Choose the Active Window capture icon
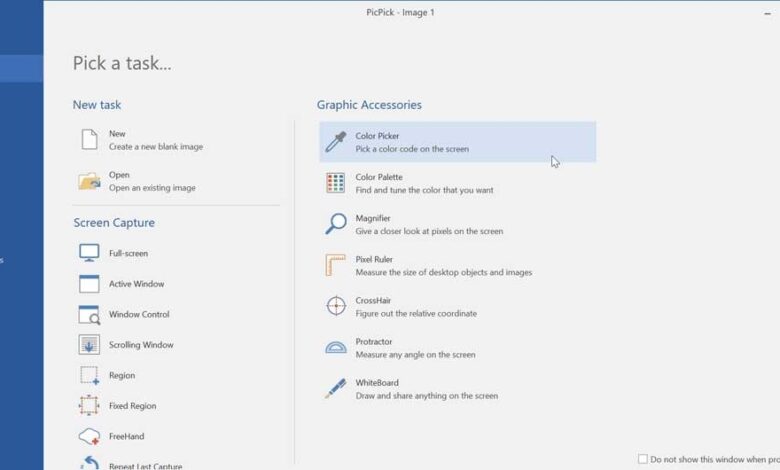780x470 pixels. (89, 284)
